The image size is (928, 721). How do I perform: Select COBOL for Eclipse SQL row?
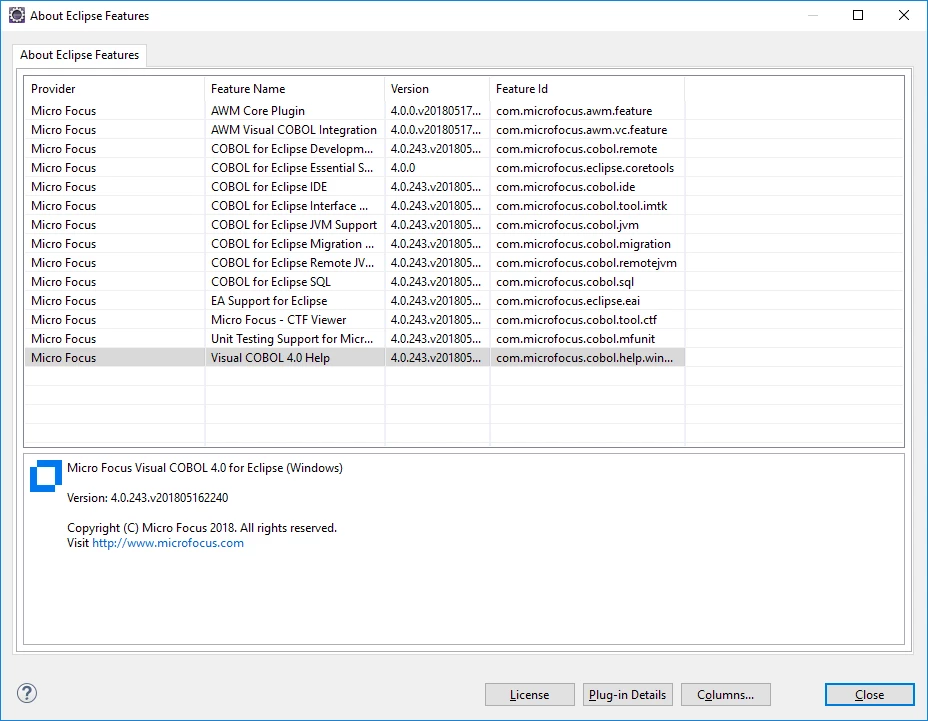[x=355, y=282]
